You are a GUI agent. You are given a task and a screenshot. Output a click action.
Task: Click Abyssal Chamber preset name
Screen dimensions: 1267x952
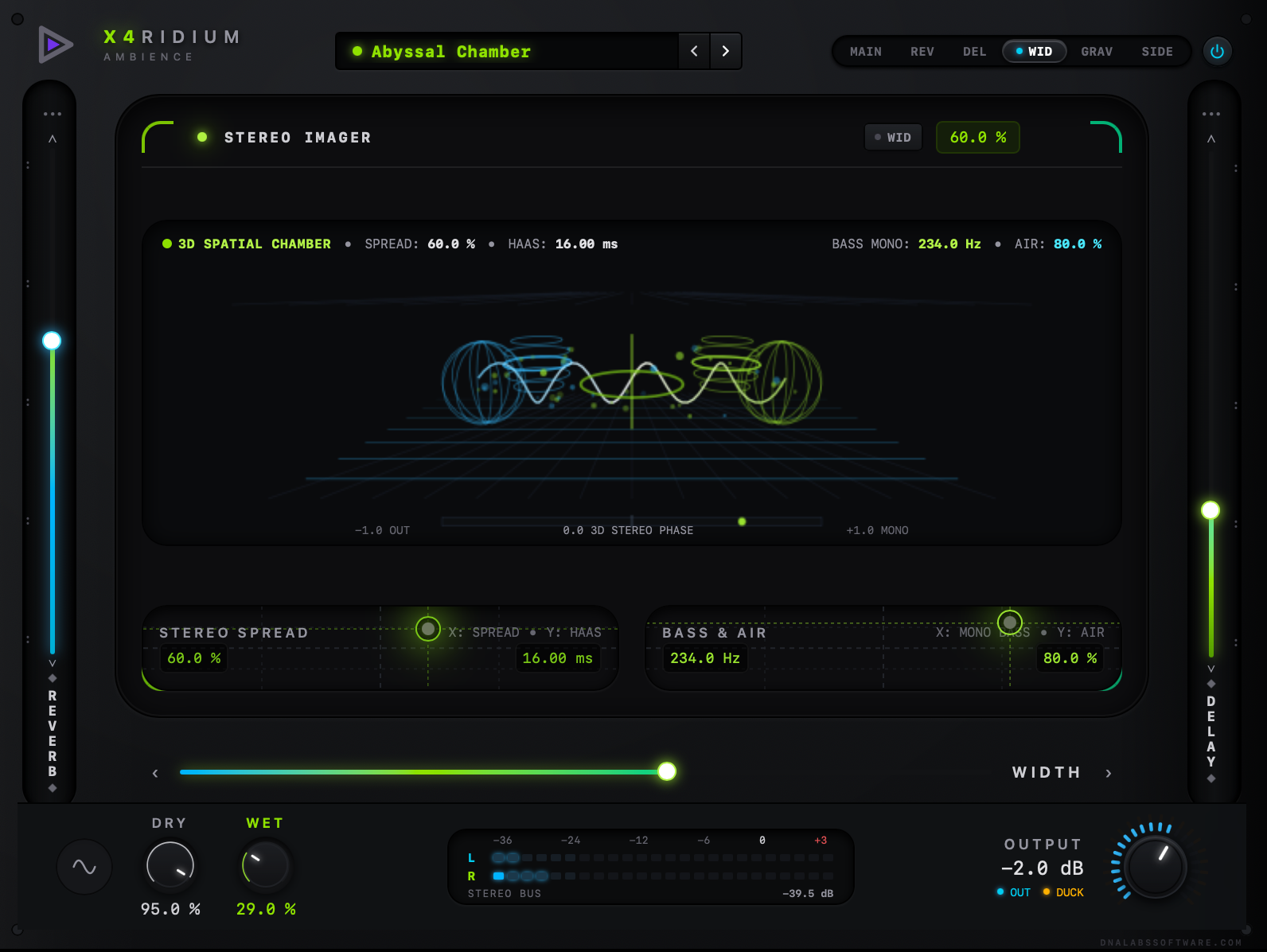pyautogui.click(x=450, y=52)
